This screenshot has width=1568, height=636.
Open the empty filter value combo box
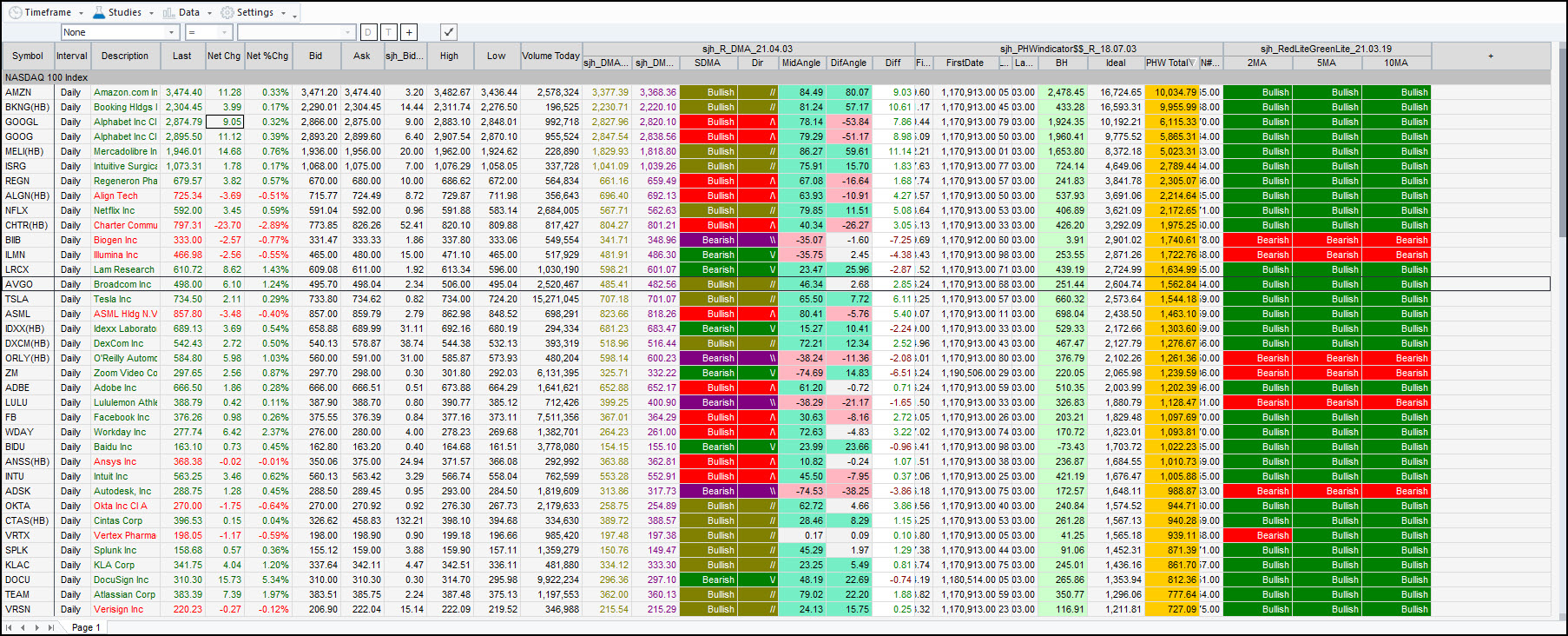pos(296,32)
